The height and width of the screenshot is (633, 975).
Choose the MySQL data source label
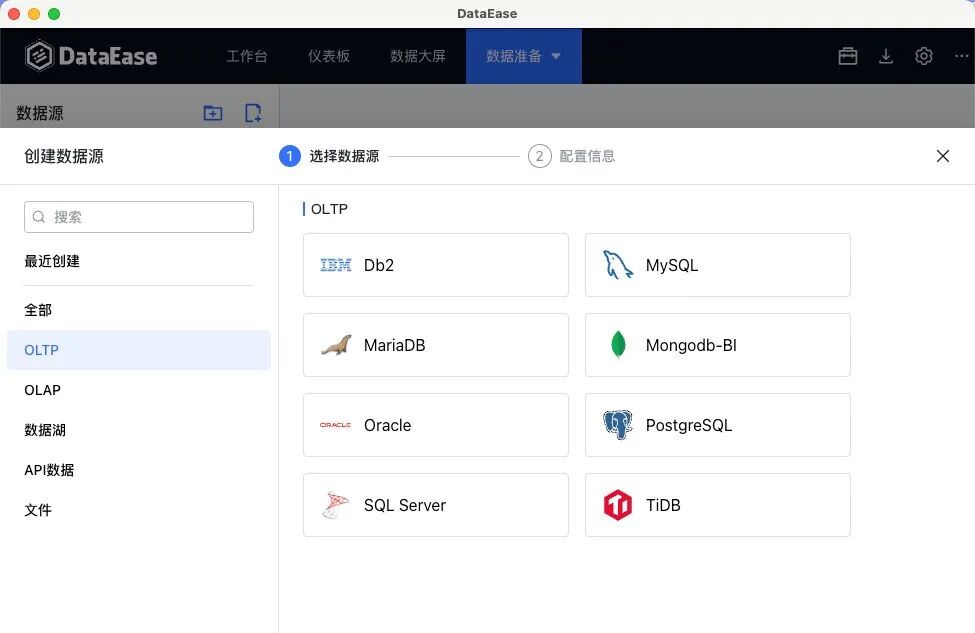coord(672,266)
